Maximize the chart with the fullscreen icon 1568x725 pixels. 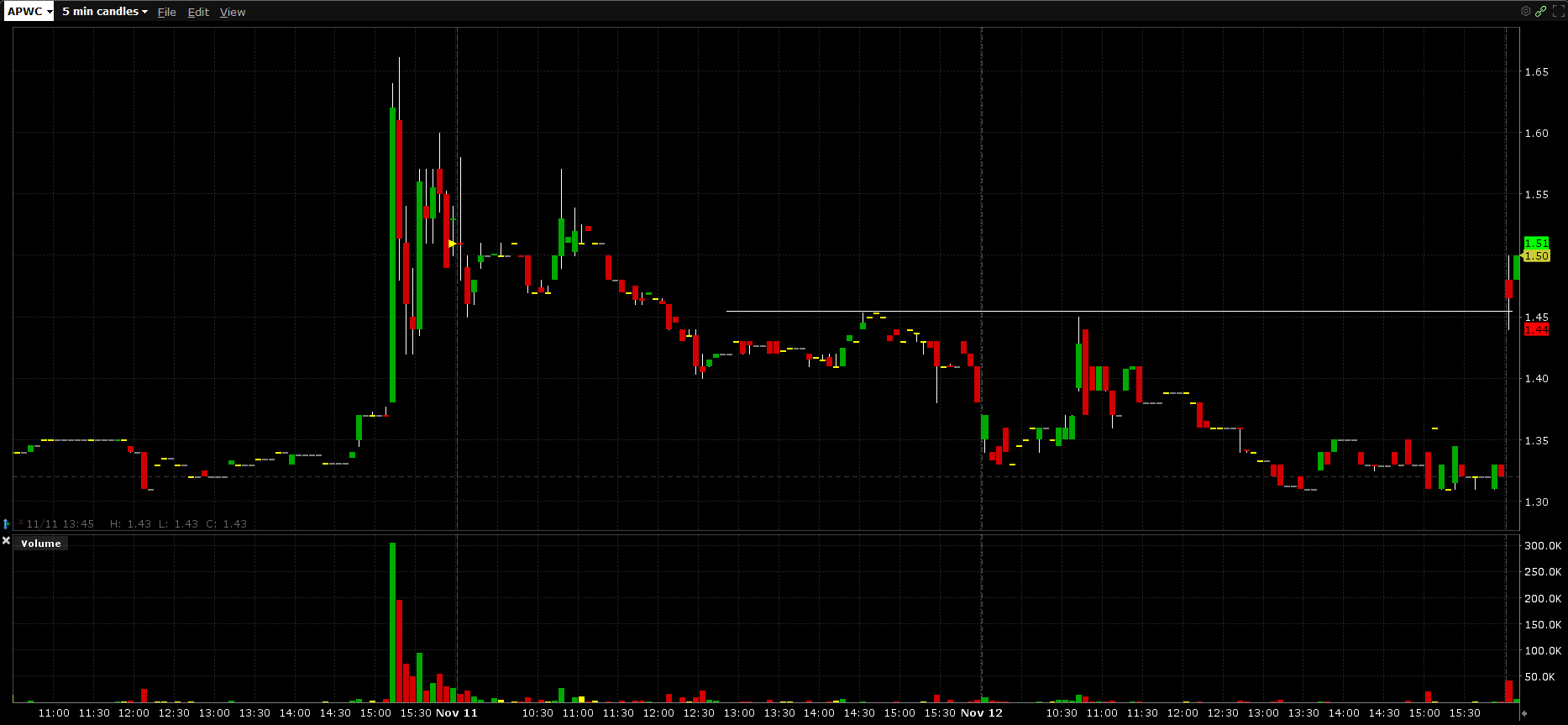click(1558, 11)
